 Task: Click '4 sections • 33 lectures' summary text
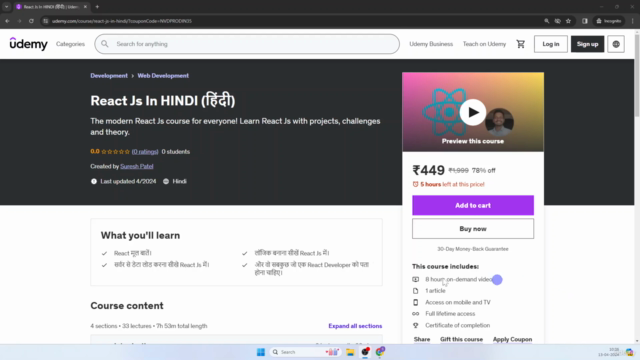[x=149, y=326]
